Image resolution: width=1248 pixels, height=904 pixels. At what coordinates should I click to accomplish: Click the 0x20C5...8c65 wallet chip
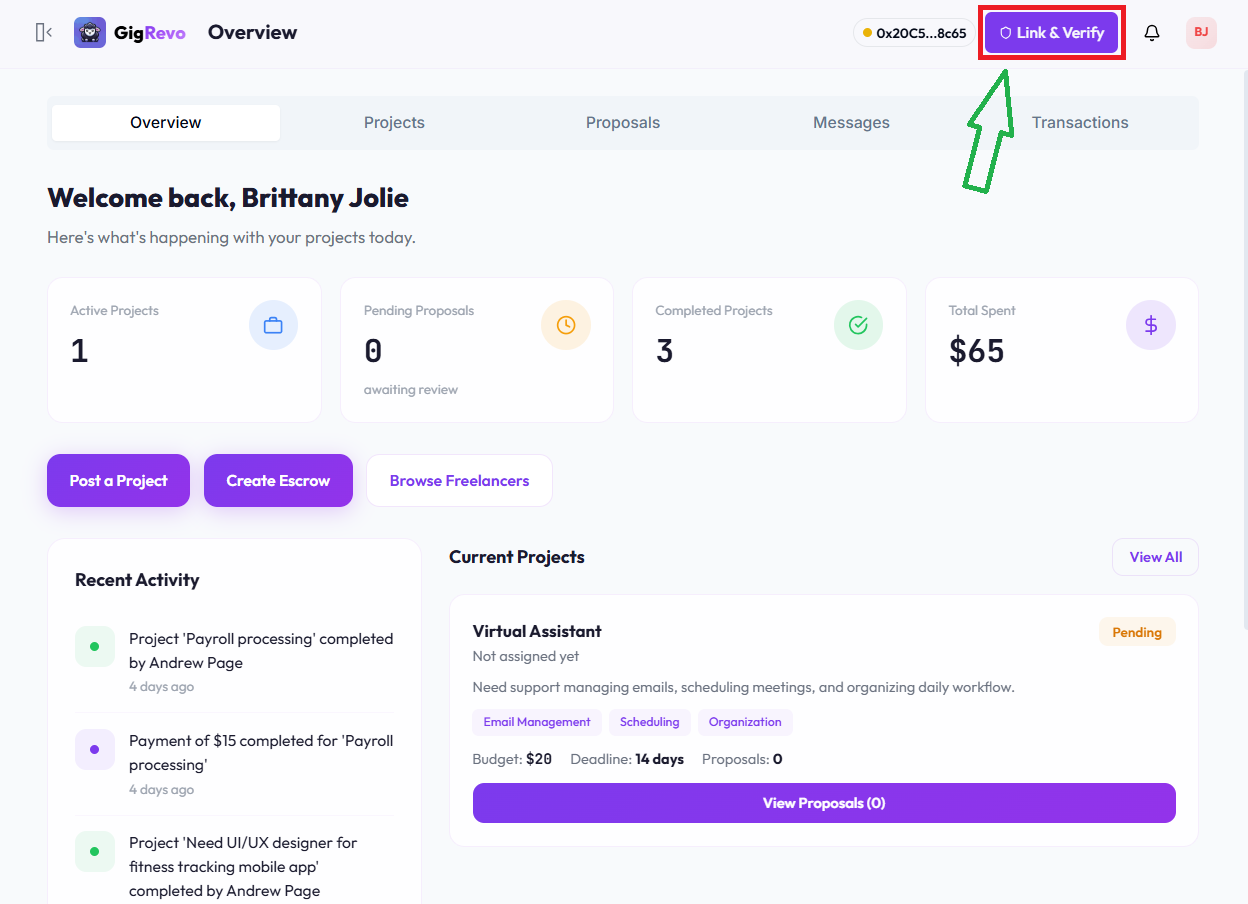pyautogui.click(x=913, y=32)
